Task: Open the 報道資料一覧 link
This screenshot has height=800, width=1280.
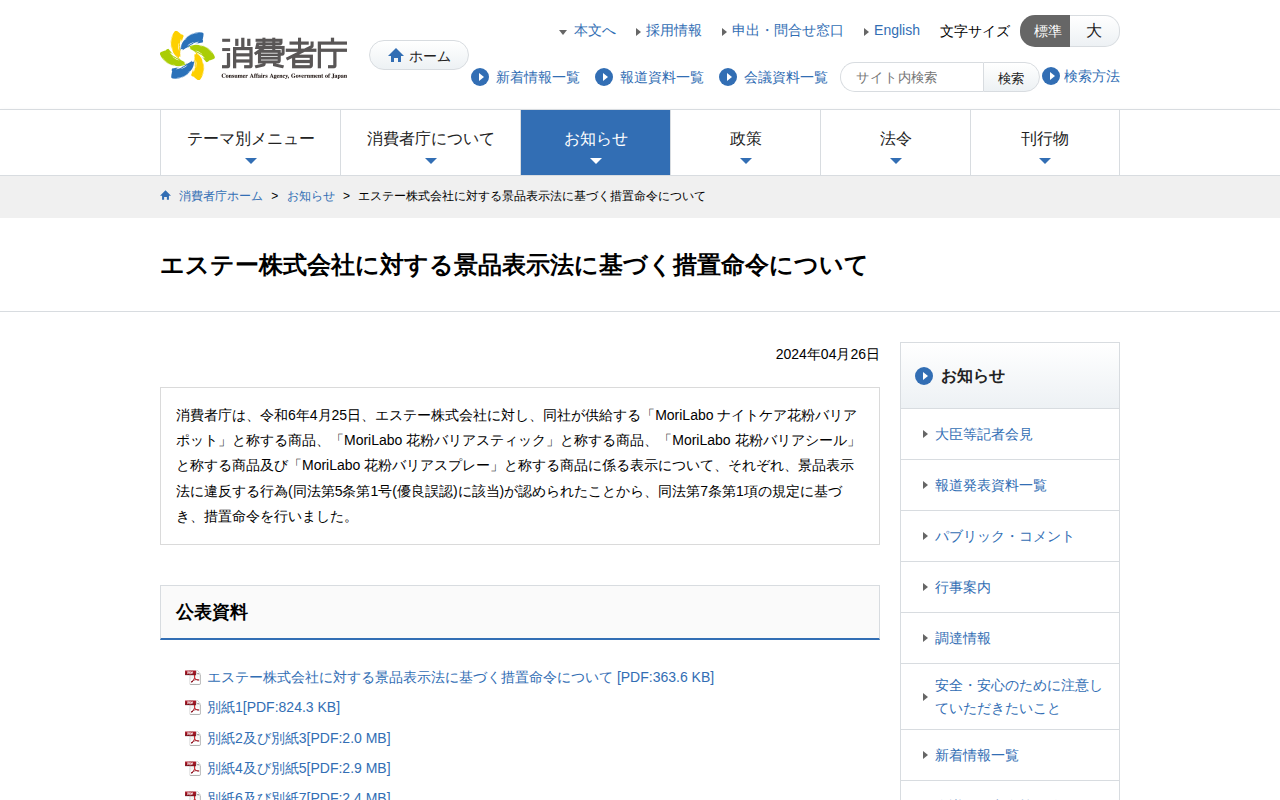Action: pos(662,77)
